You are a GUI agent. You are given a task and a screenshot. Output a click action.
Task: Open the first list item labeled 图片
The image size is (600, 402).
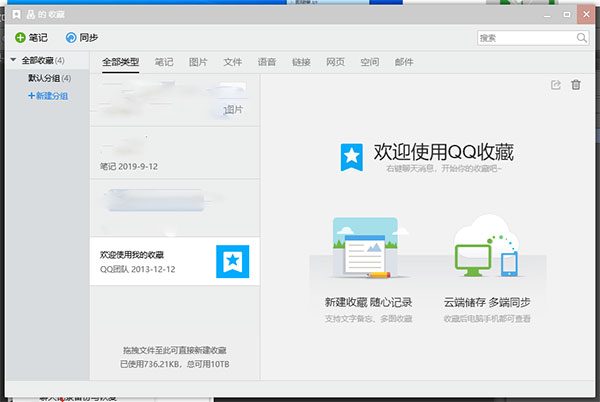(175, 100)
